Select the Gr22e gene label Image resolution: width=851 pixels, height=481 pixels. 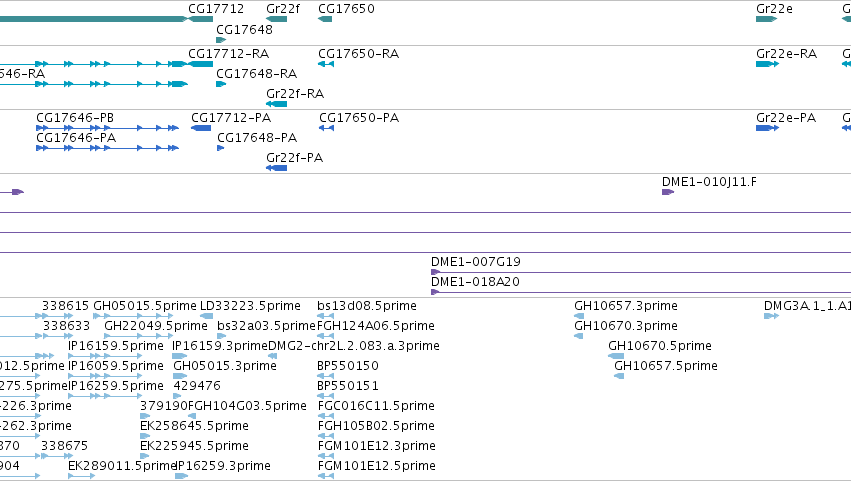pos(774,9)
